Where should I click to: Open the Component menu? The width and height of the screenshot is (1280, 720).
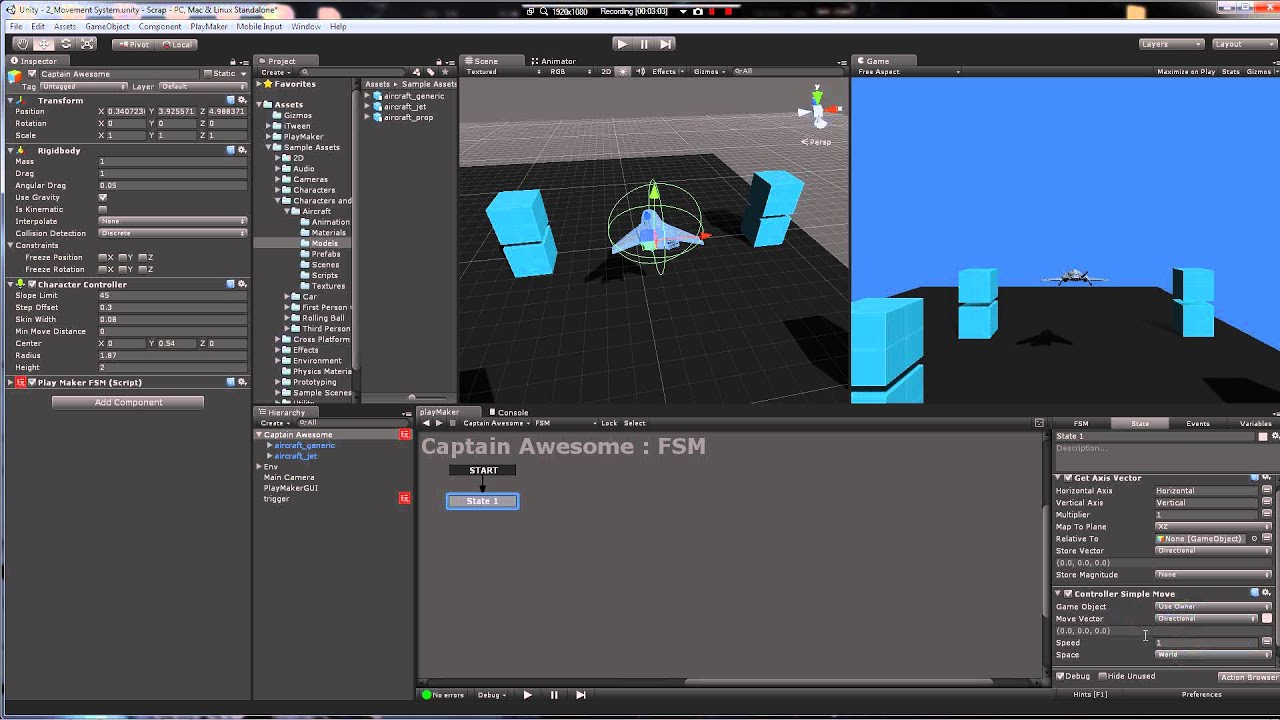160,26
